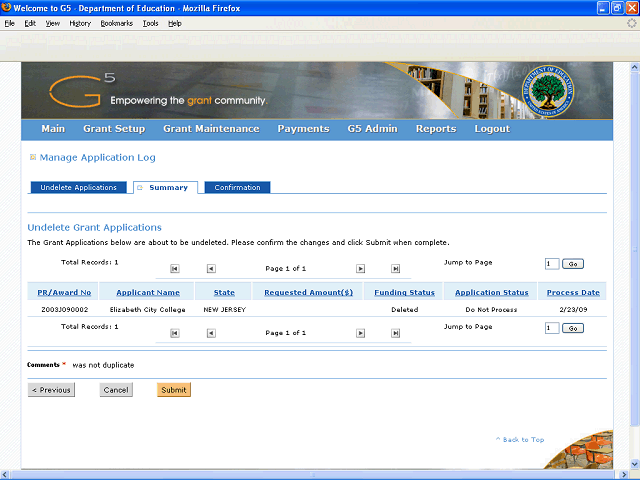Click the vertical scrollbar down arrow

634,464
